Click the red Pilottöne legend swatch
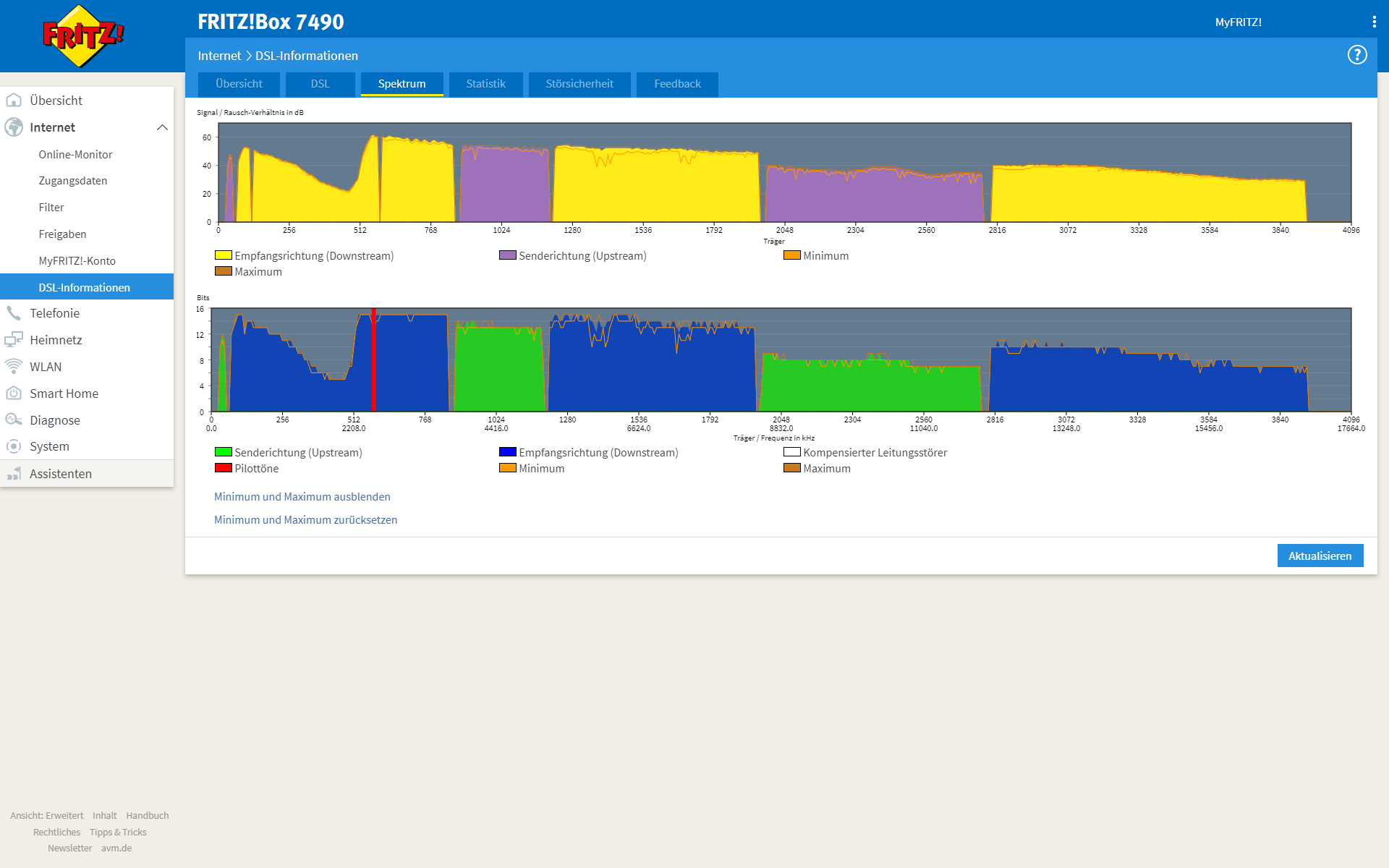Image resolution: width=1389 pixels, height=868 pixels. (223, 468)
